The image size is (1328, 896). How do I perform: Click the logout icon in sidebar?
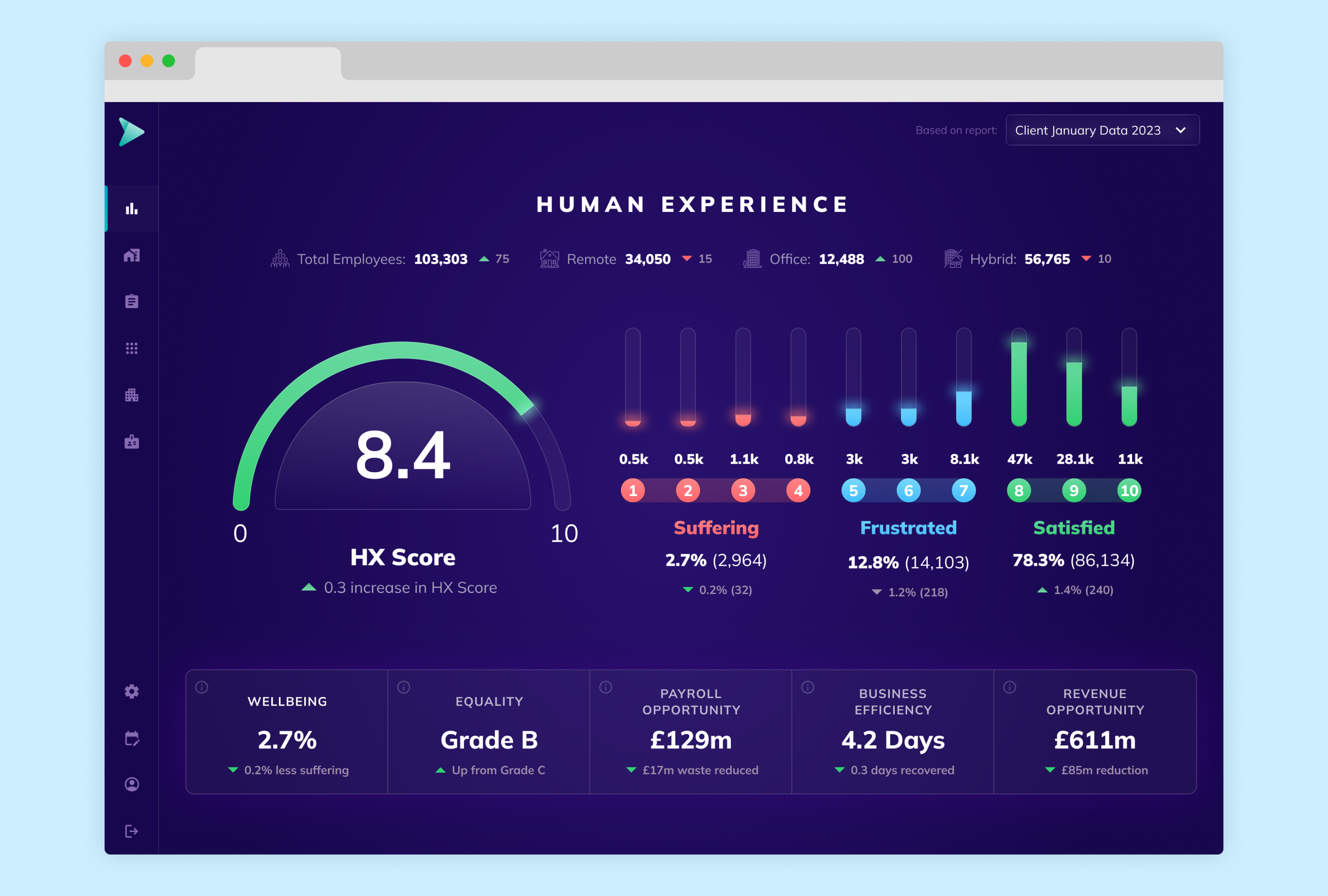click(x=132, y=831)
